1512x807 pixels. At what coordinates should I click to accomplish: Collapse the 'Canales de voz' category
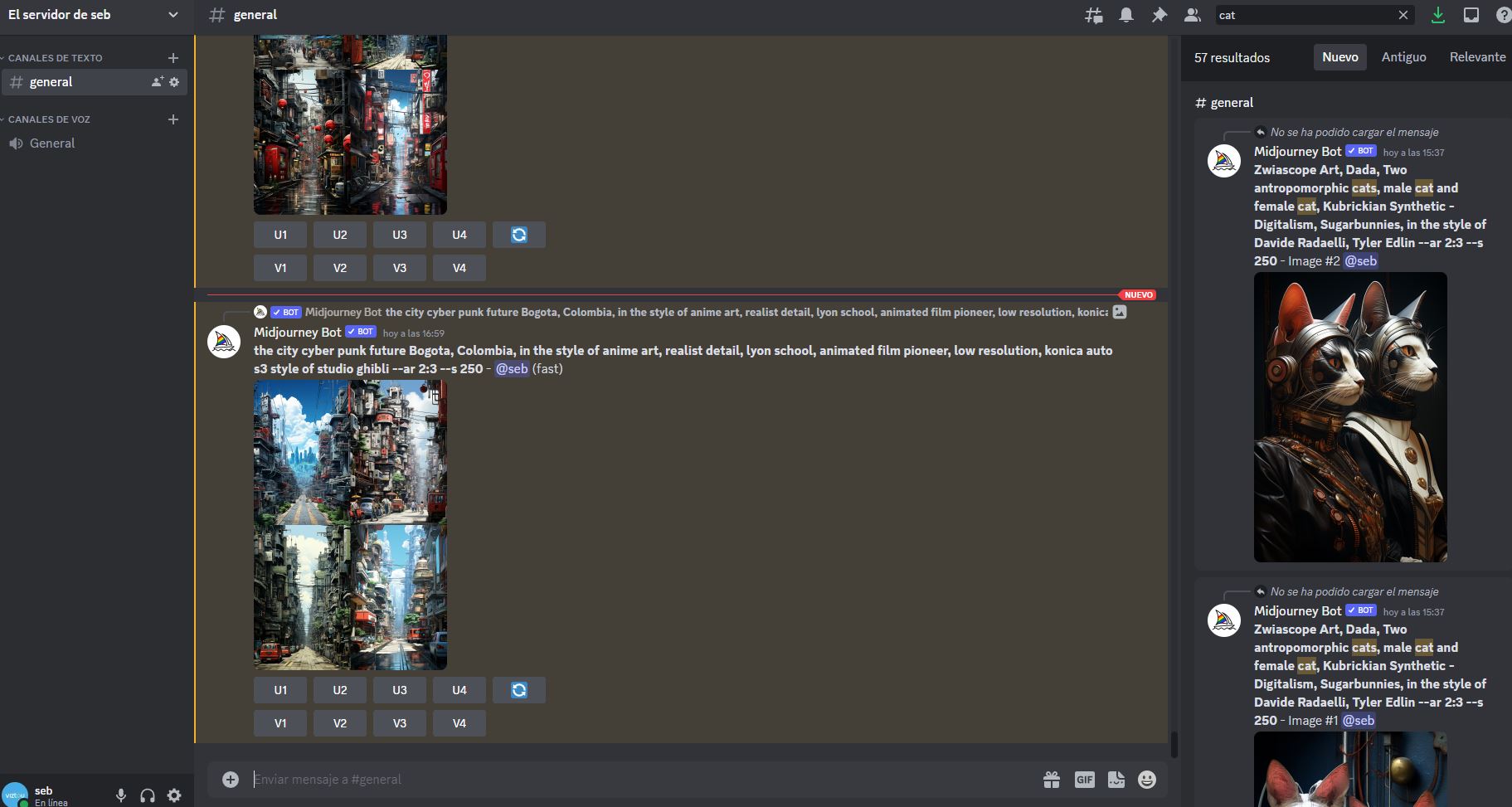click(x=49, y=119)
